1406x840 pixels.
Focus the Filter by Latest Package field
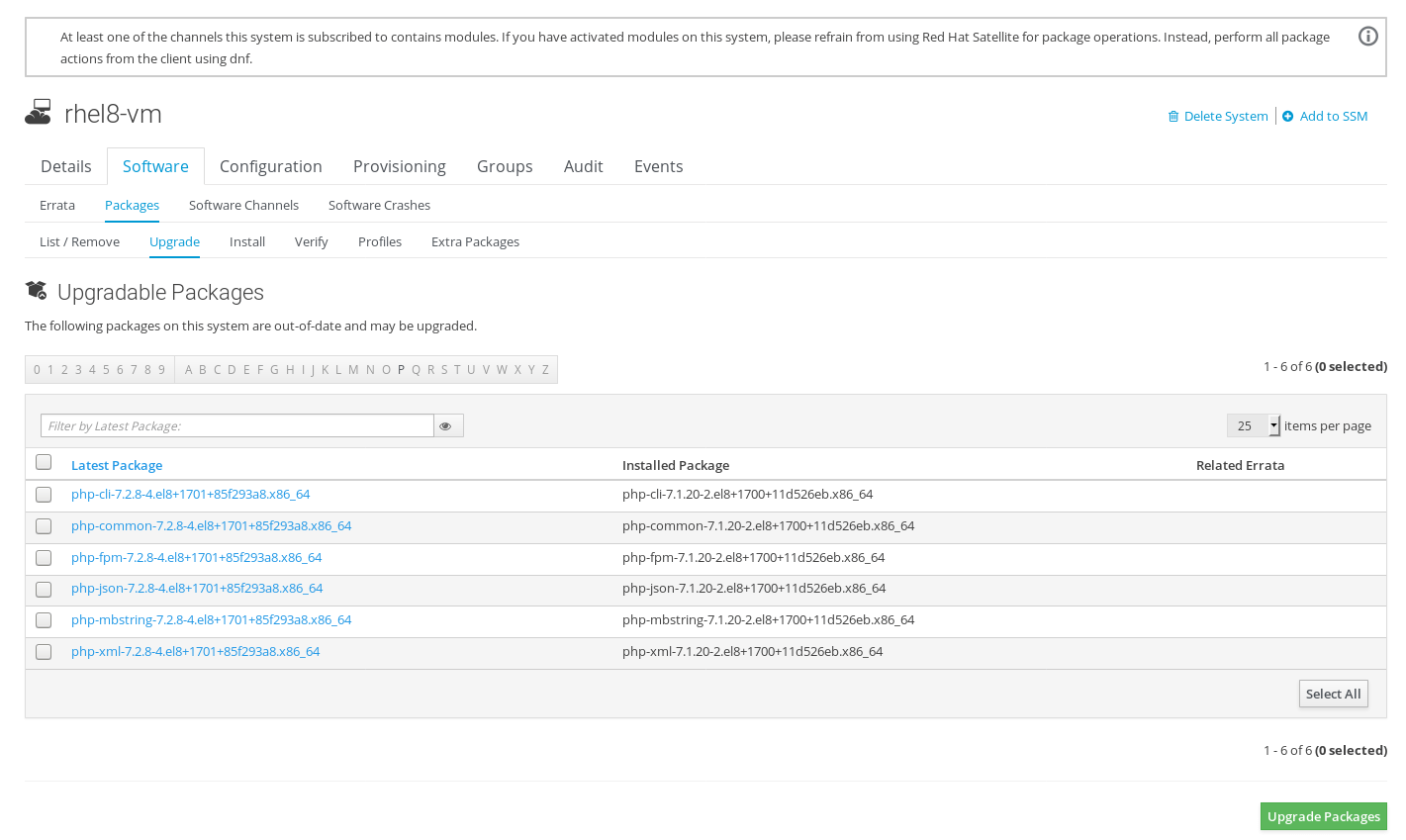pyautogui.click(x=237, y=426)
